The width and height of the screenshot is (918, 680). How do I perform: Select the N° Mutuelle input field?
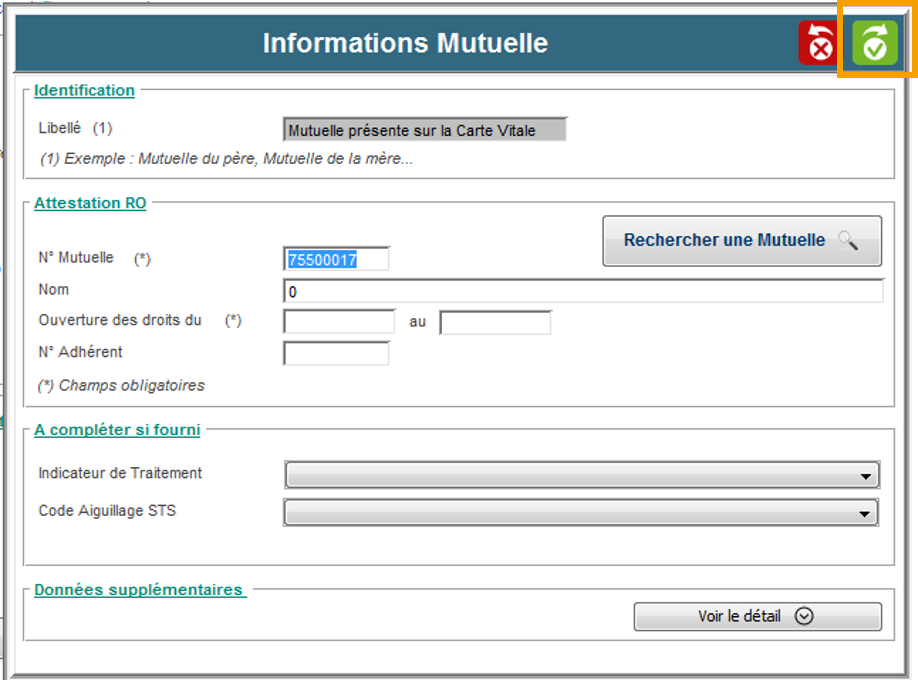tap(336, 259)
